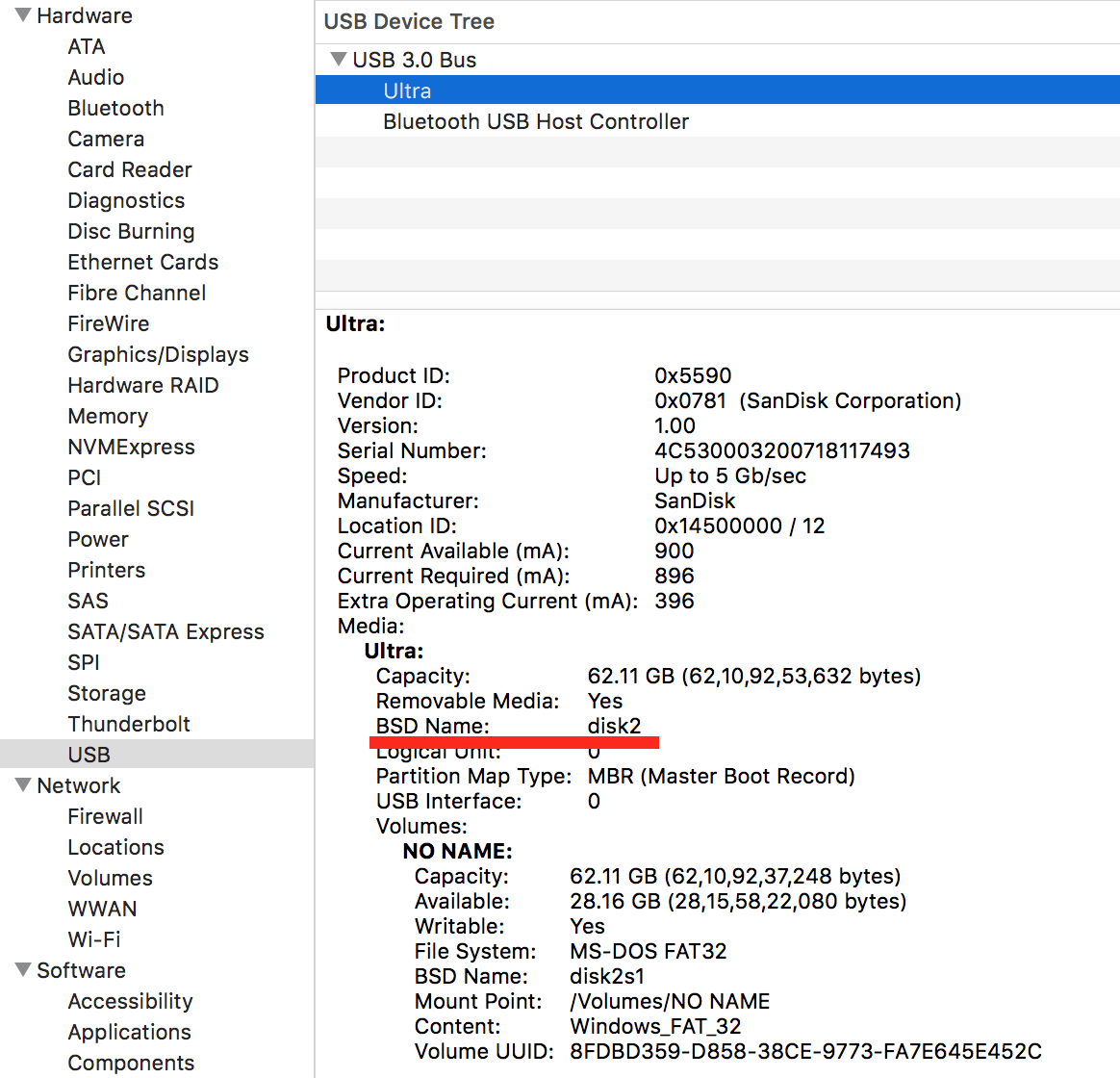Select Accessibility under Software
The height and width of the screenshot is (1078, 1120).
(130, 1001)
